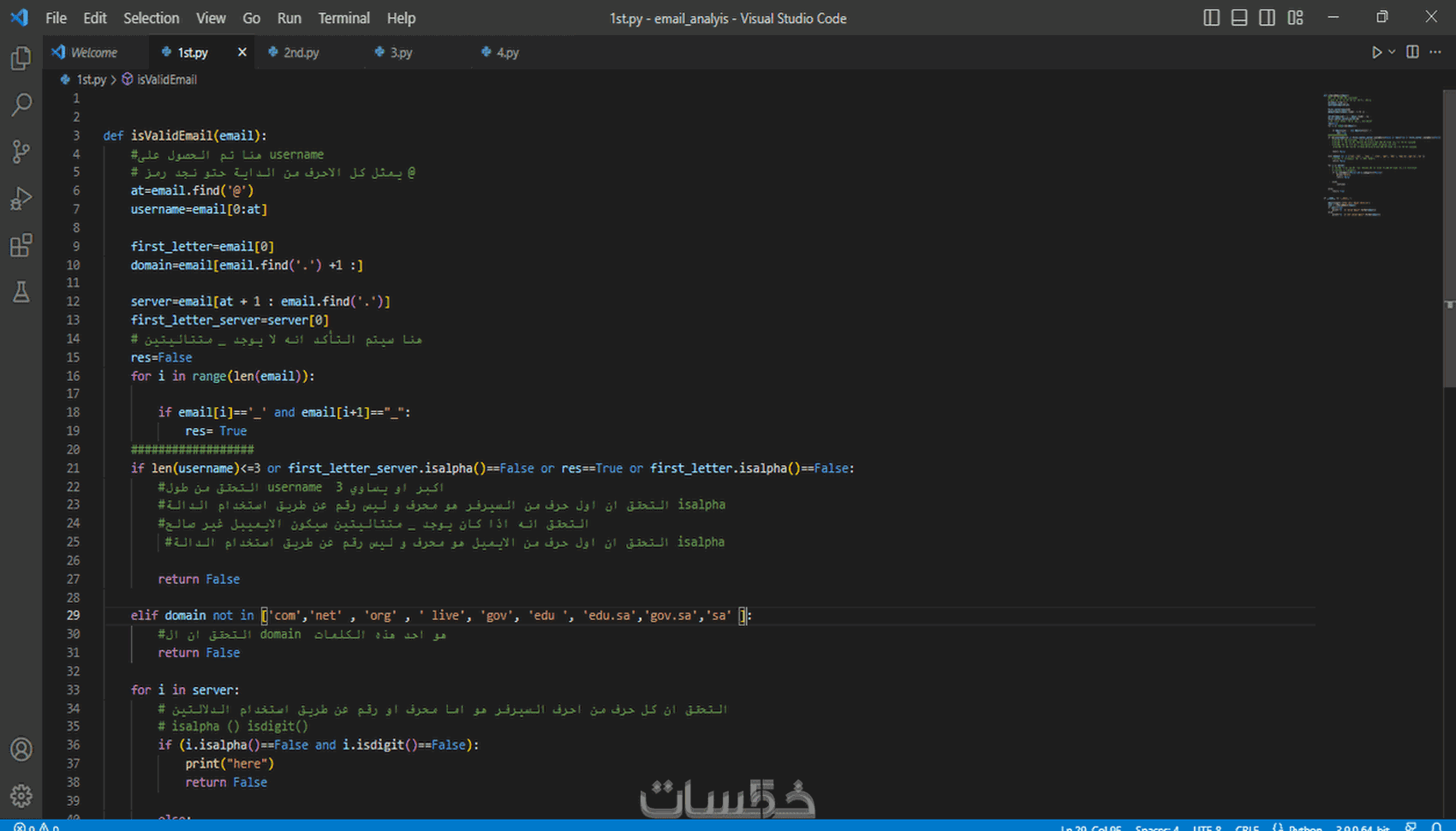This screenshot has height=831, width=1456.
Task: Open the Search view icon
Action: [x=21, y=105]
